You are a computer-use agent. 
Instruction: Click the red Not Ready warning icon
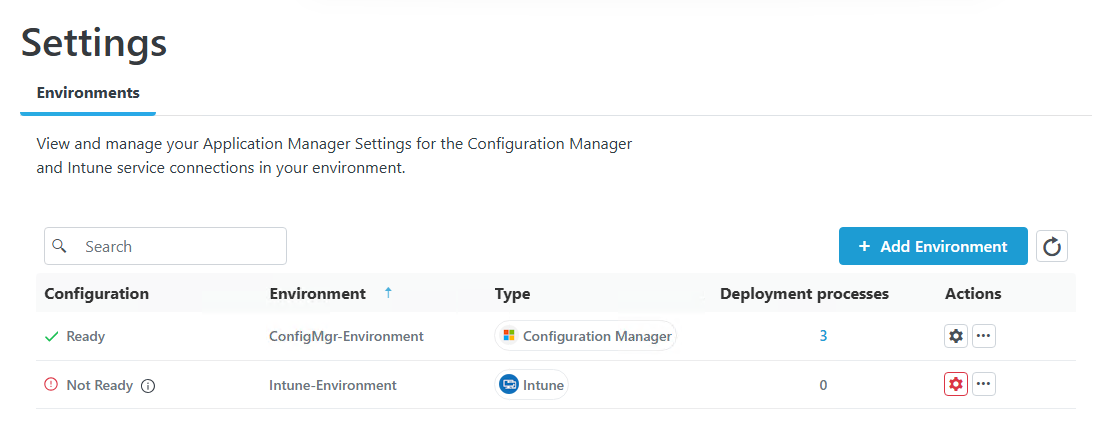(x=52, y=385)
